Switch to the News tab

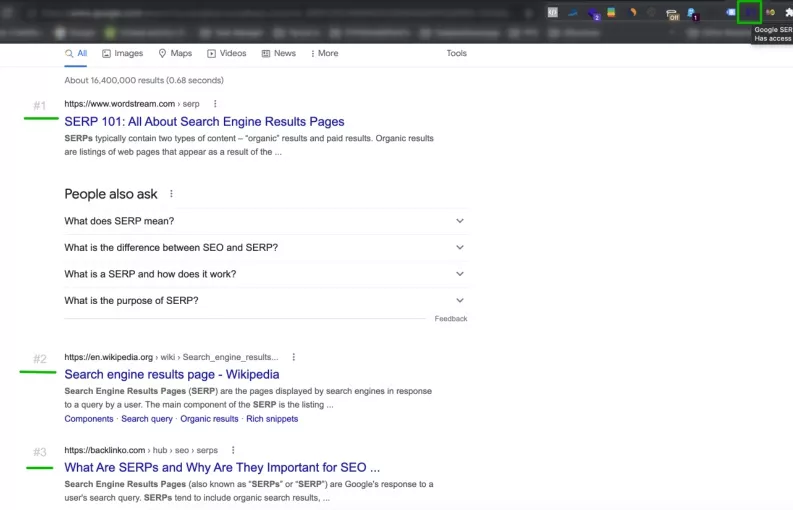point(279,54)
